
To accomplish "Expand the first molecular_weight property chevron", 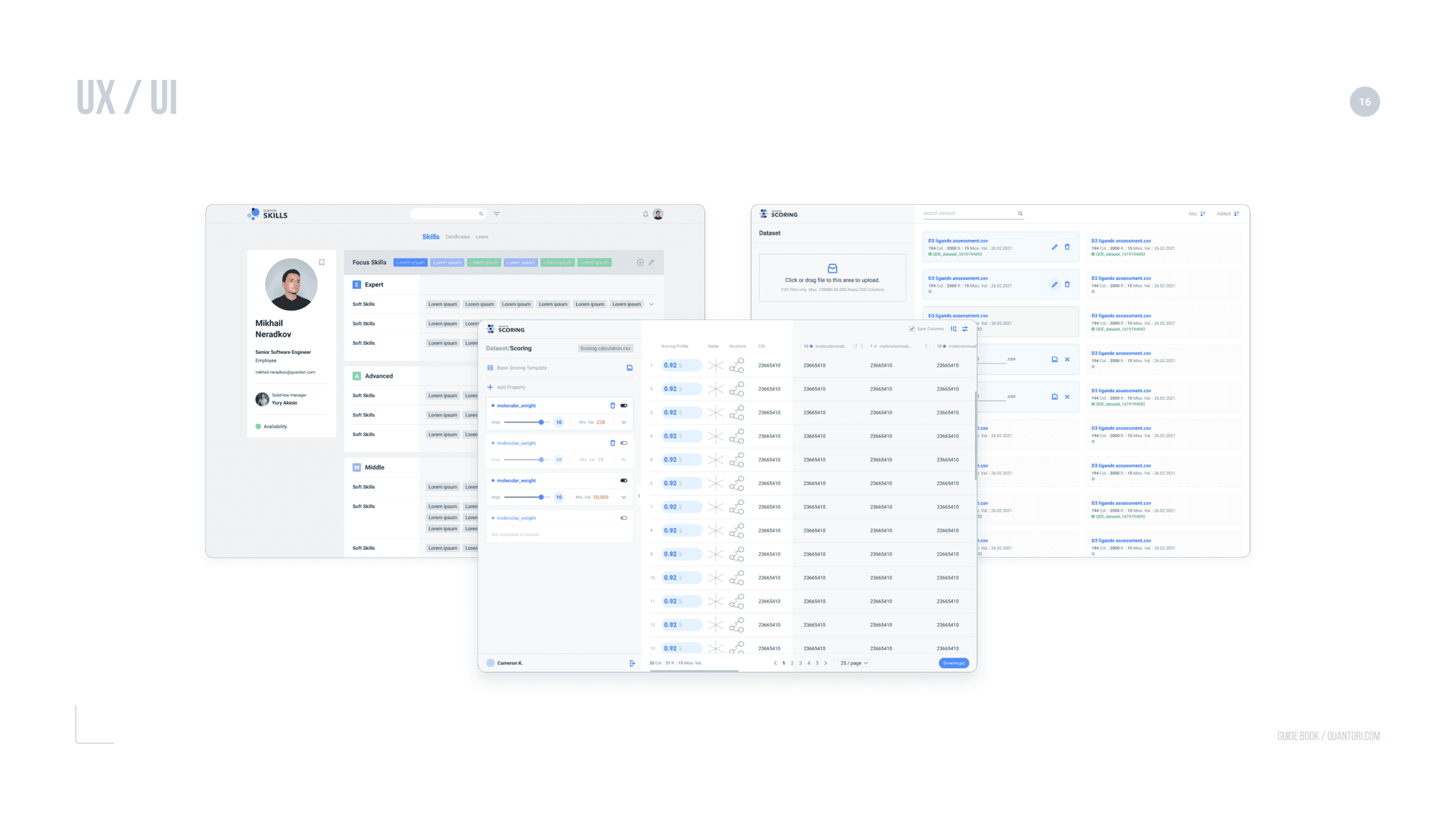I will 624,423.
